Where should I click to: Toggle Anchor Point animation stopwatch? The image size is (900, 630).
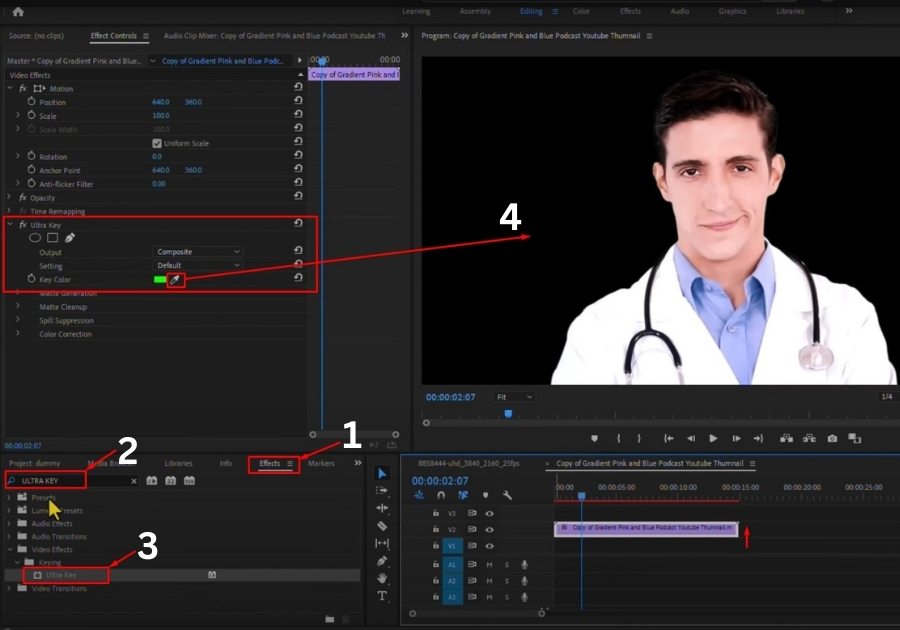pyautogui.click(x=32, y=170)
